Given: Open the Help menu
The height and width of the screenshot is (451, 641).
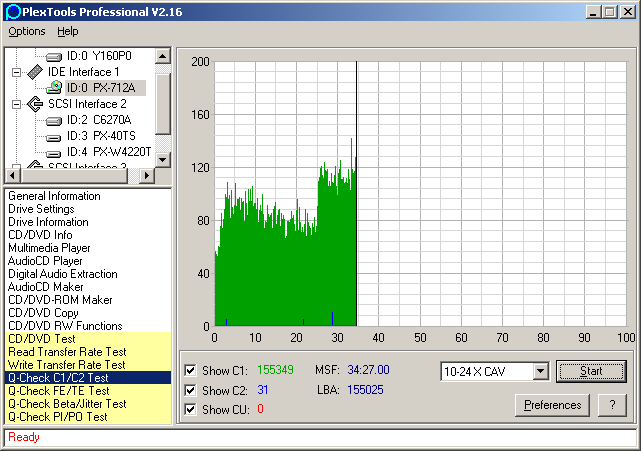Looking at the screenshot, I should [x=68, y=31].
